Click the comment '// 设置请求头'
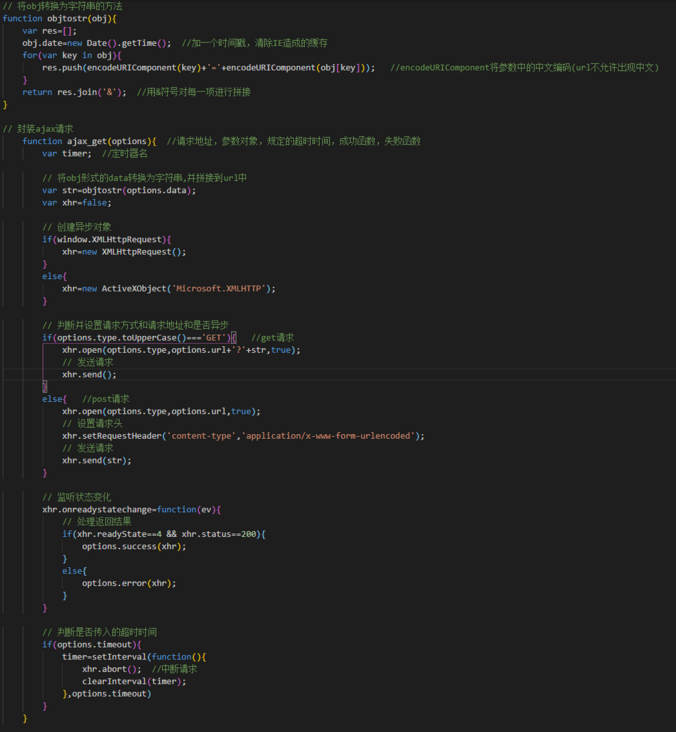This screenshot has height=732, width=676. pos(92,423)
